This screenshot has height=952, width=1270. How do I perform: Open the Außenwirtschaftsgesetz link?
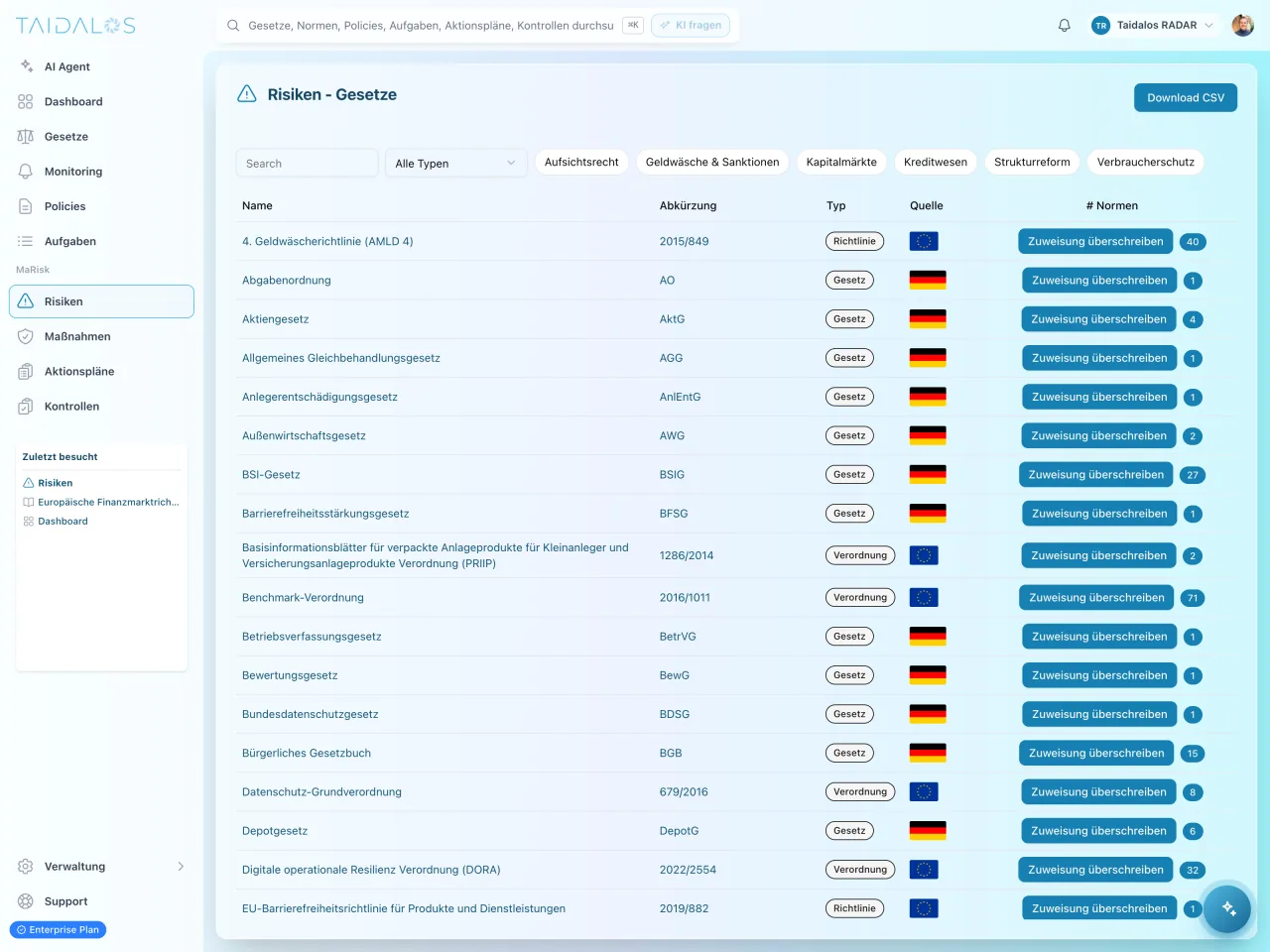point(304,436)
